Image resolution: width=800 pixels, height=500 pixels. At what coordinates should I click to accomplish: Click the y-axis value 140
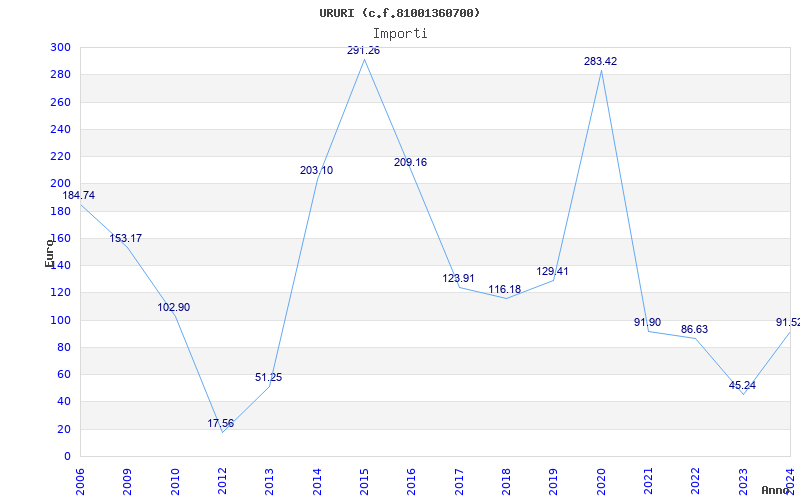pos(60,265)
